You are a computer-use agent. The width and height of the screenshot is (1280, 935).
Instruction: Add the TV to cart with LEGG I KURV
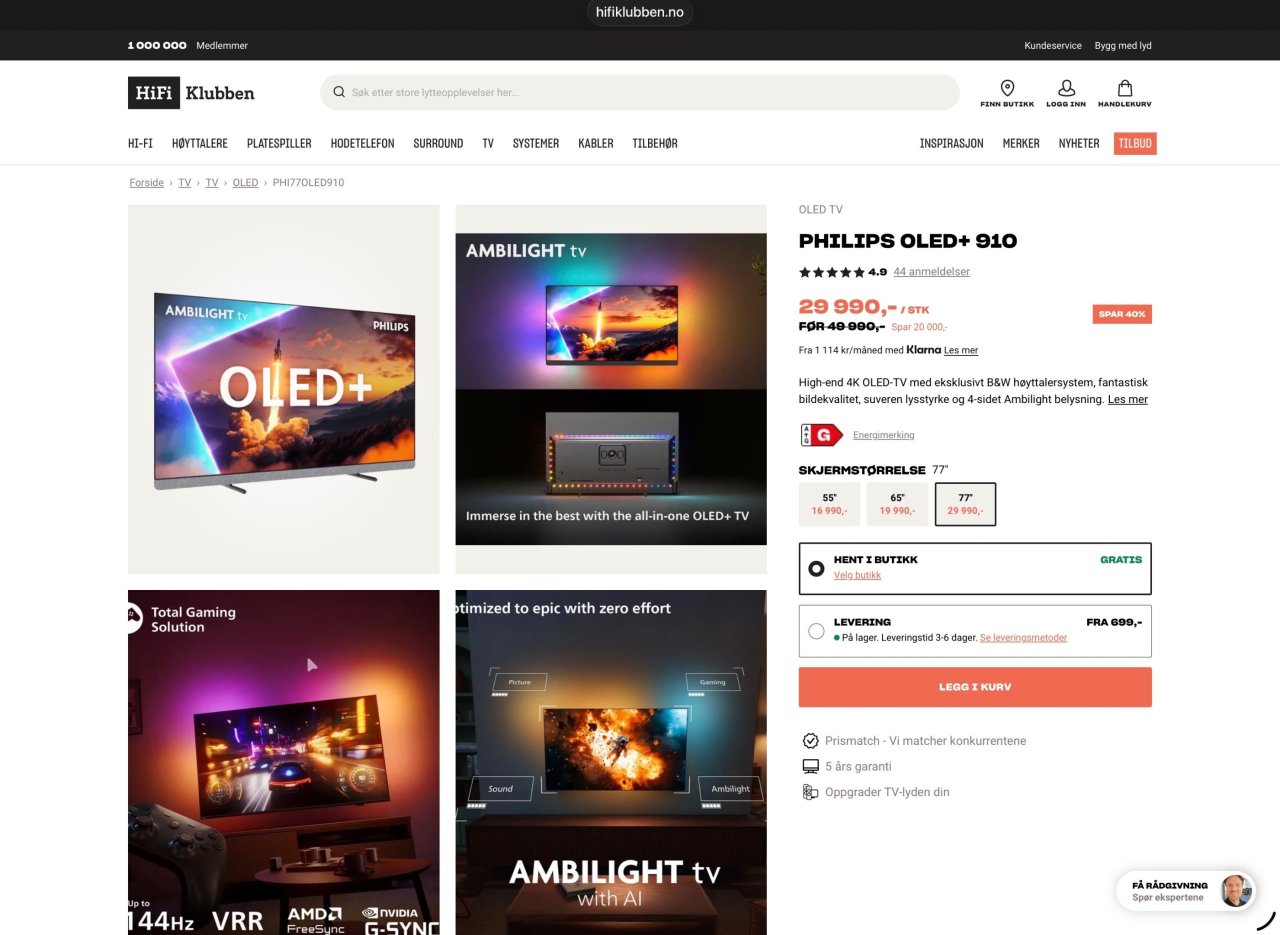pyautogui.click(x=975, y=687)
